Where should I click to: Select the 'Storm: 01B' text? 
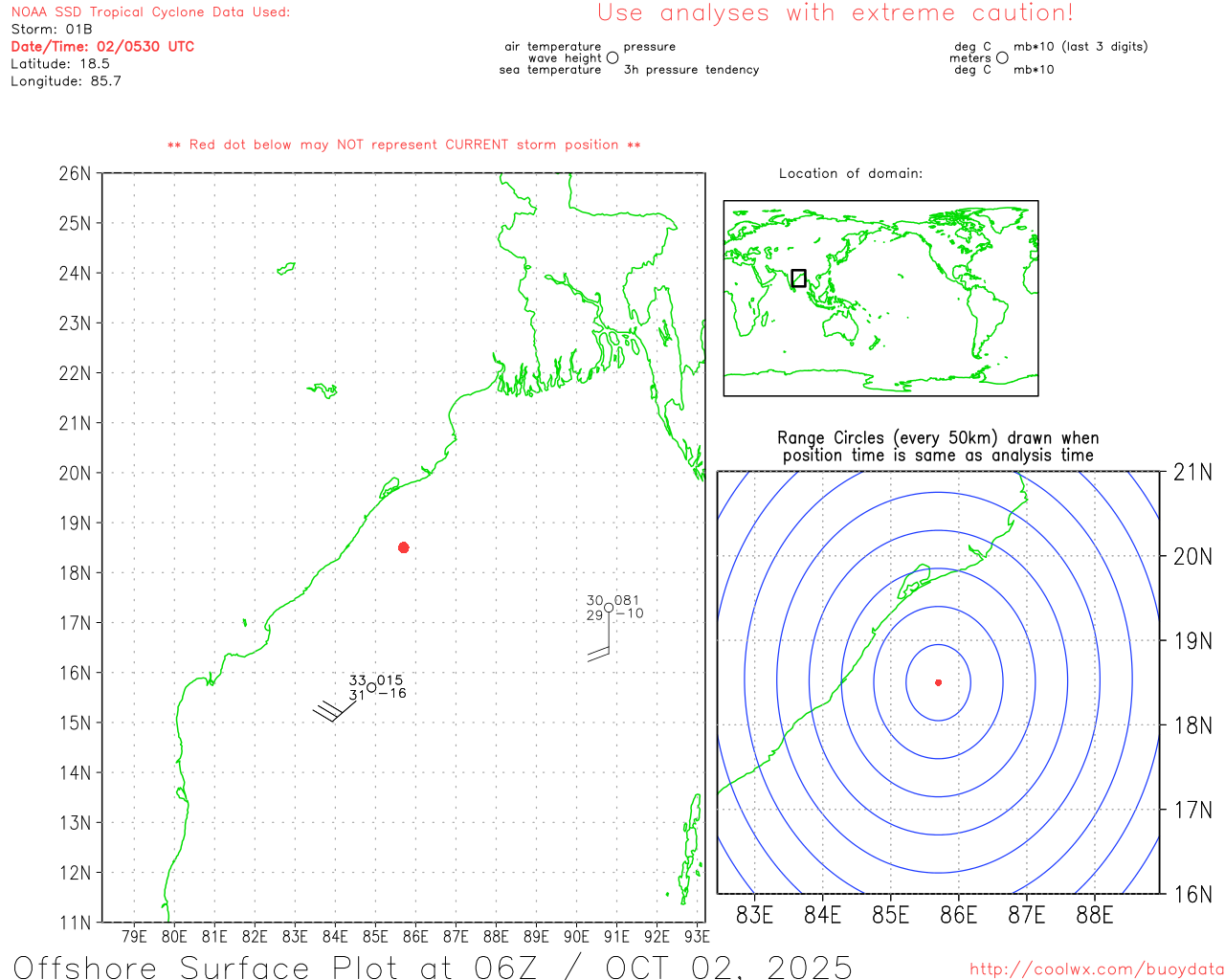tap(52, 30)
